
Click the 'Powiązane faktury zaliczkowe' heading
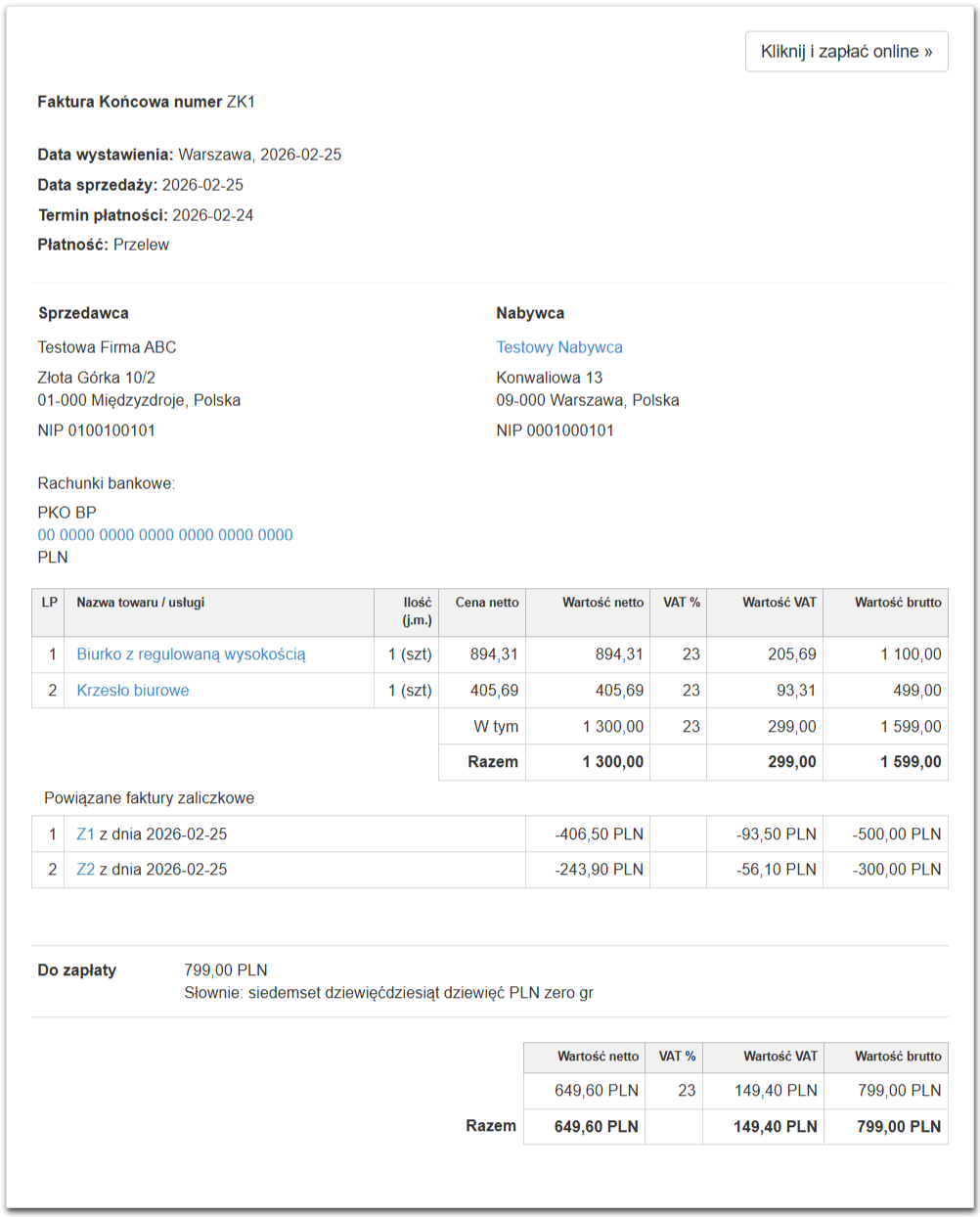pyautogui.click(x=149, y=798)
